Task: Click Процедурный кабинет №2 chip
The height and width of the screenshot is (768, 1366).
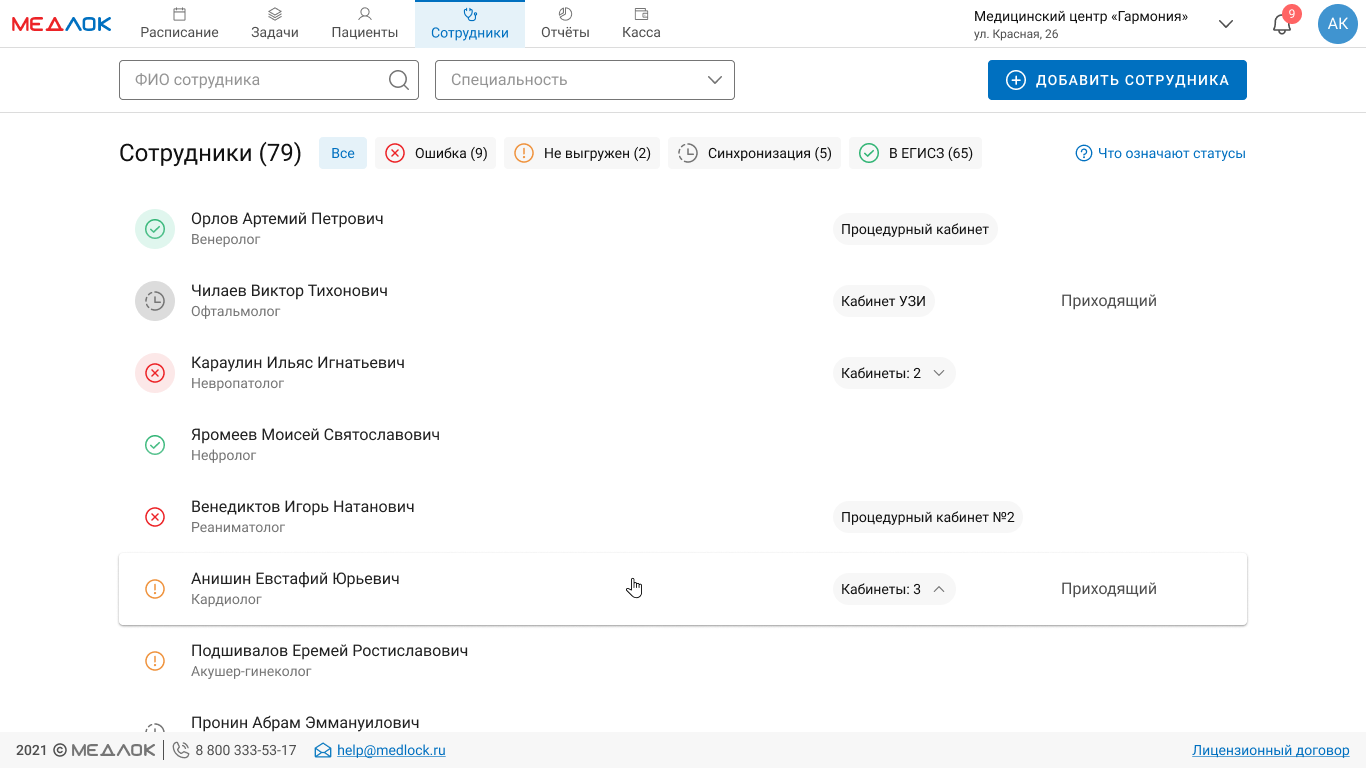Action: tap(928, 517)
